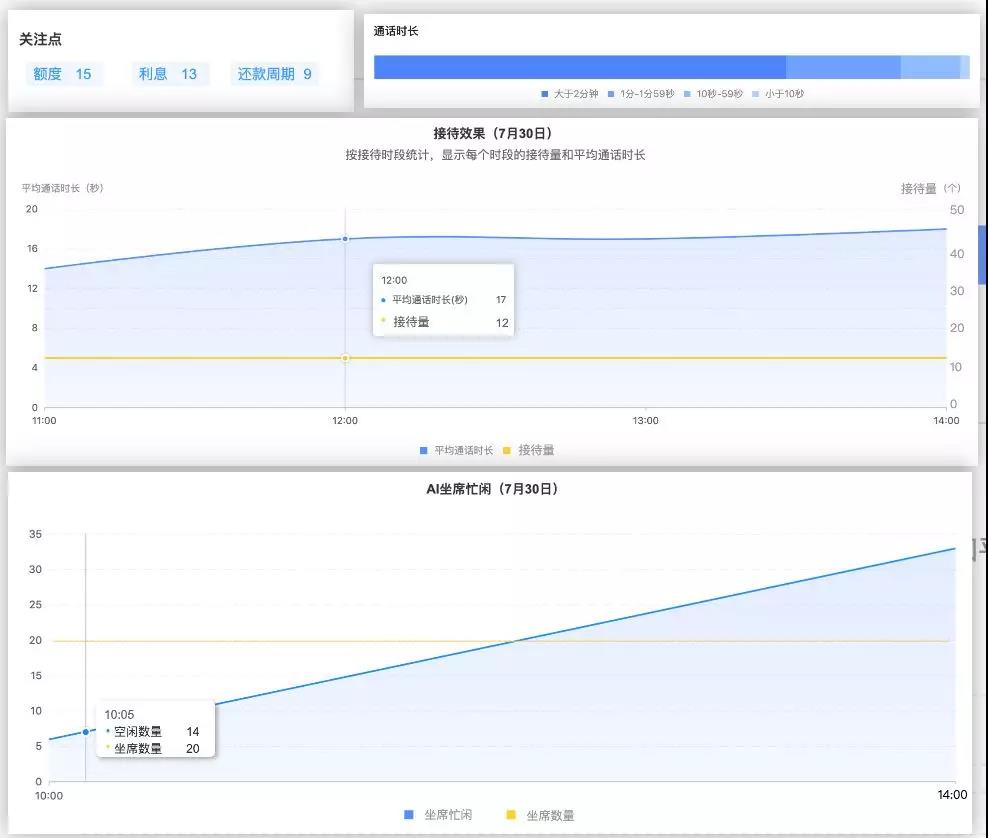The image size is (988, 838).
Task: Click the 35 tick on the AI坐席忙闲 y-axis
Action: (35, 534)
